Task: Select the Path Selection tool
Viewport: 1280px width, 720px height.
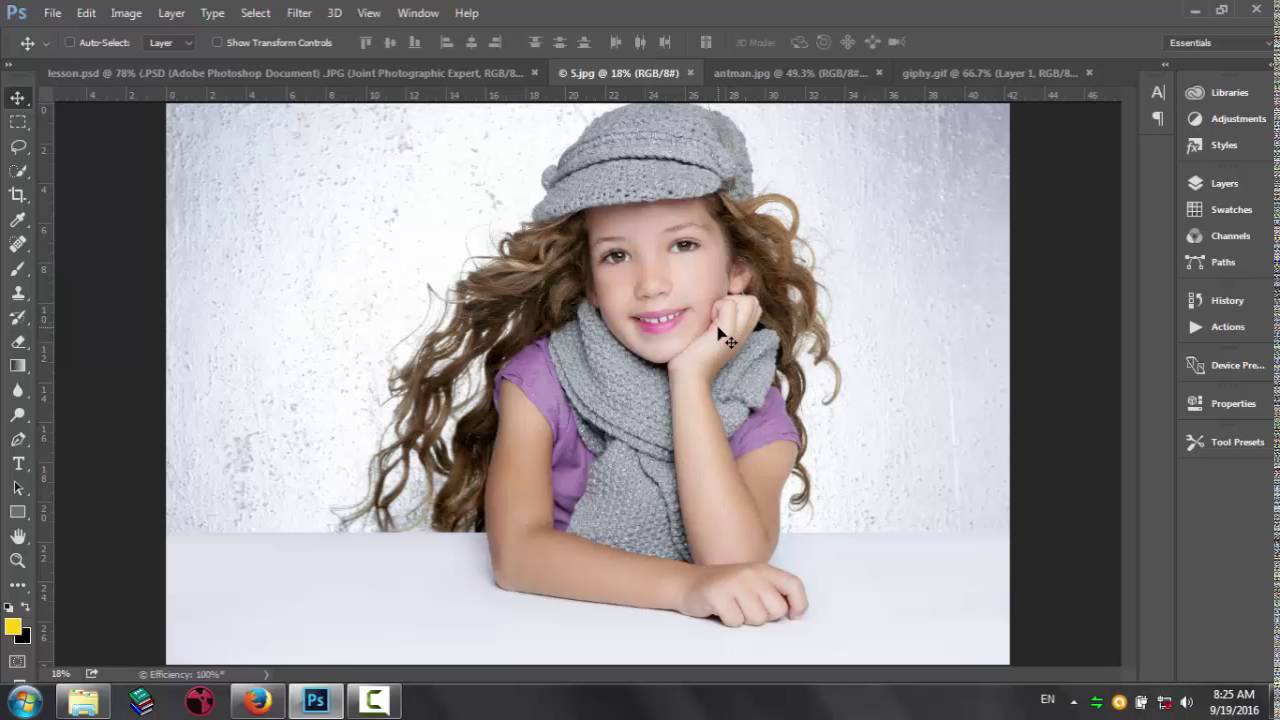Action: tap(18, 488)
